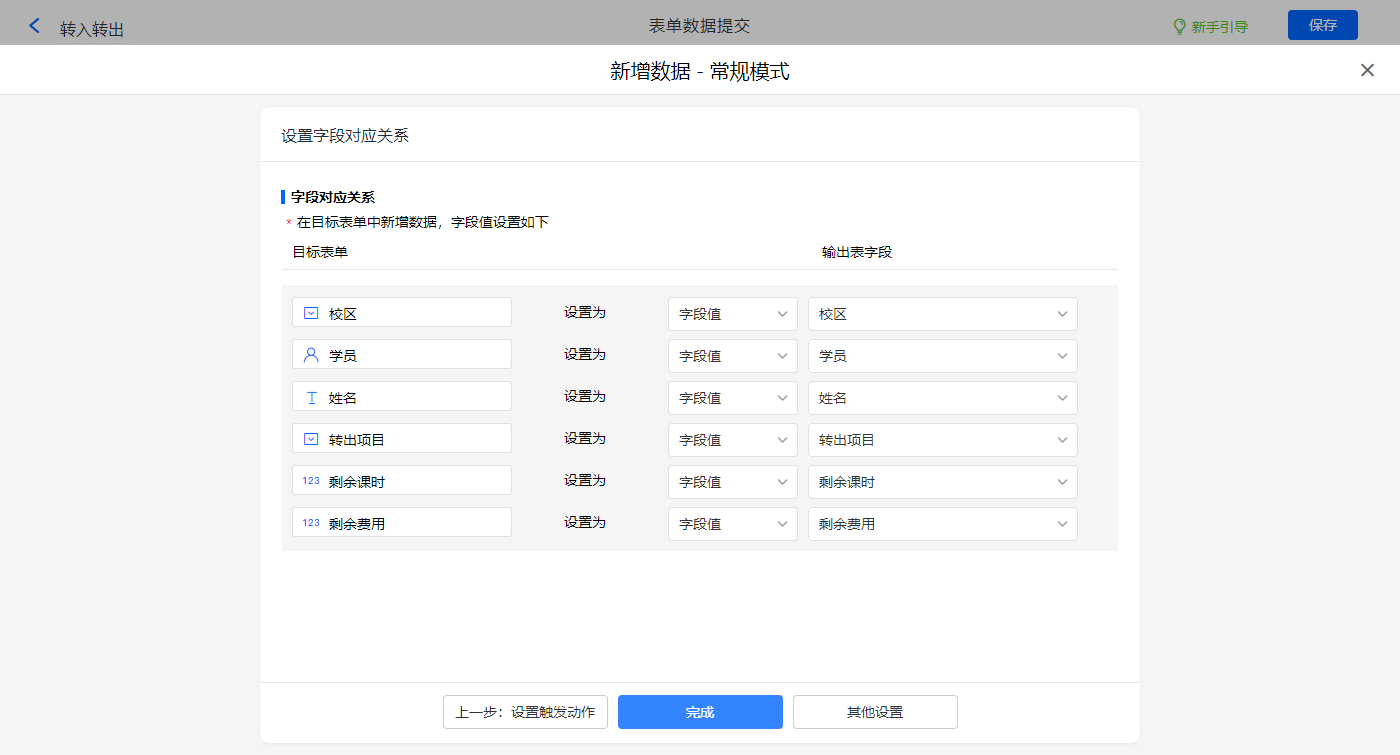Click the 剩余课时 target form field box
1400x755 pixels.
[x=402, y=481]
